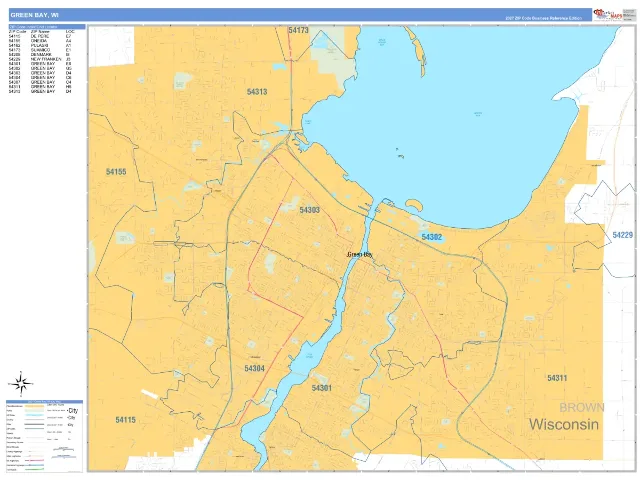
Task: Select the DE PERE row in ZIP index
Action: pyautogui.click(x=40, y=36)
